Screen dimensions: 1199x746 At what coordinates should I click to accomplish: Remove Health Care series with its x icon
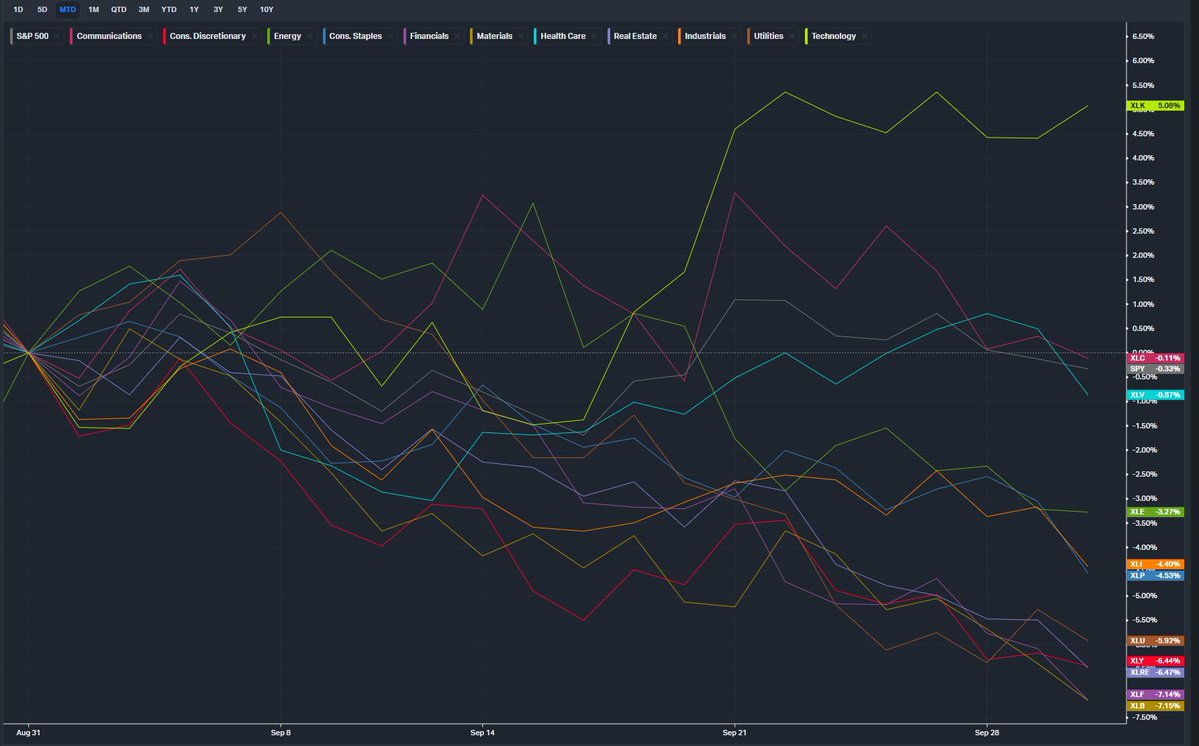(594, 36)
